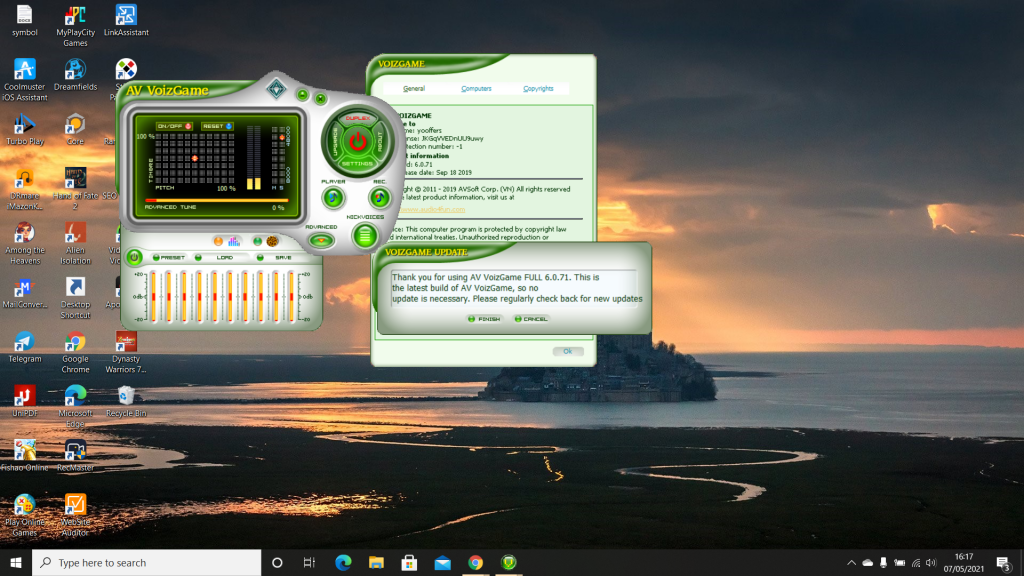
Task: Open Turbo Play desktop icon
Action: [25, 129]
